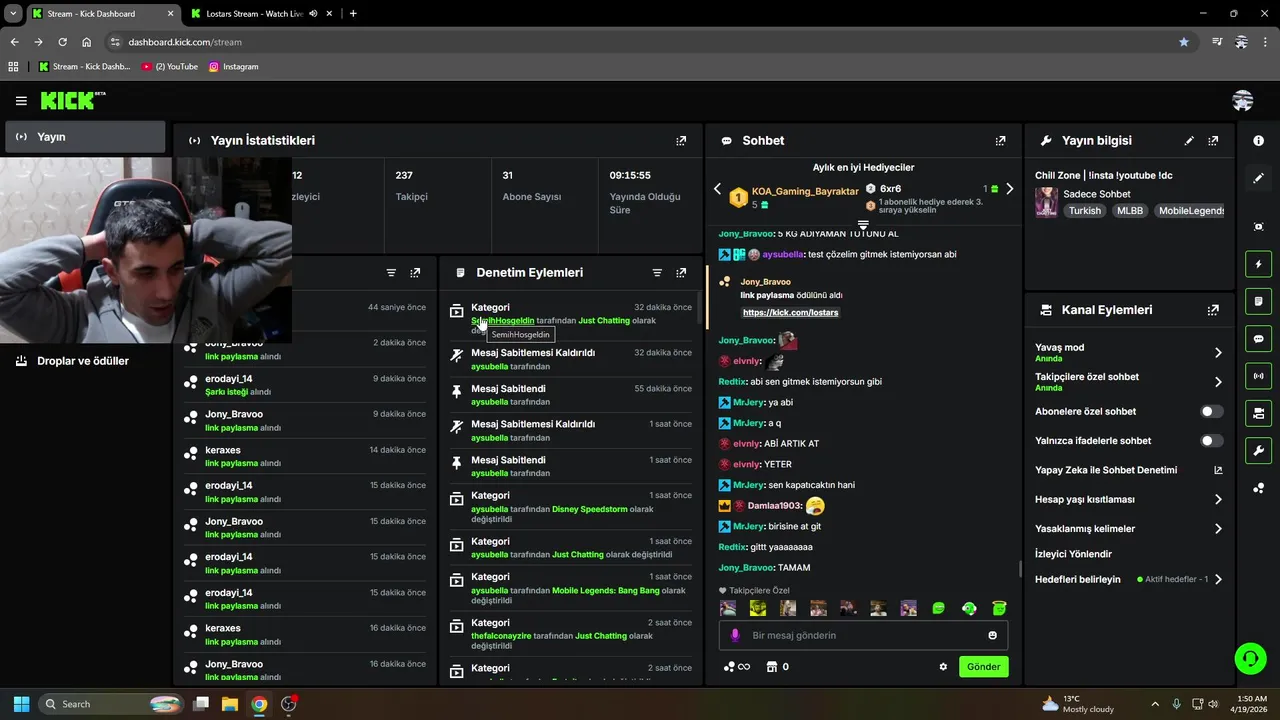Insert the green laughing Kick emote

(x=939, y=608)
